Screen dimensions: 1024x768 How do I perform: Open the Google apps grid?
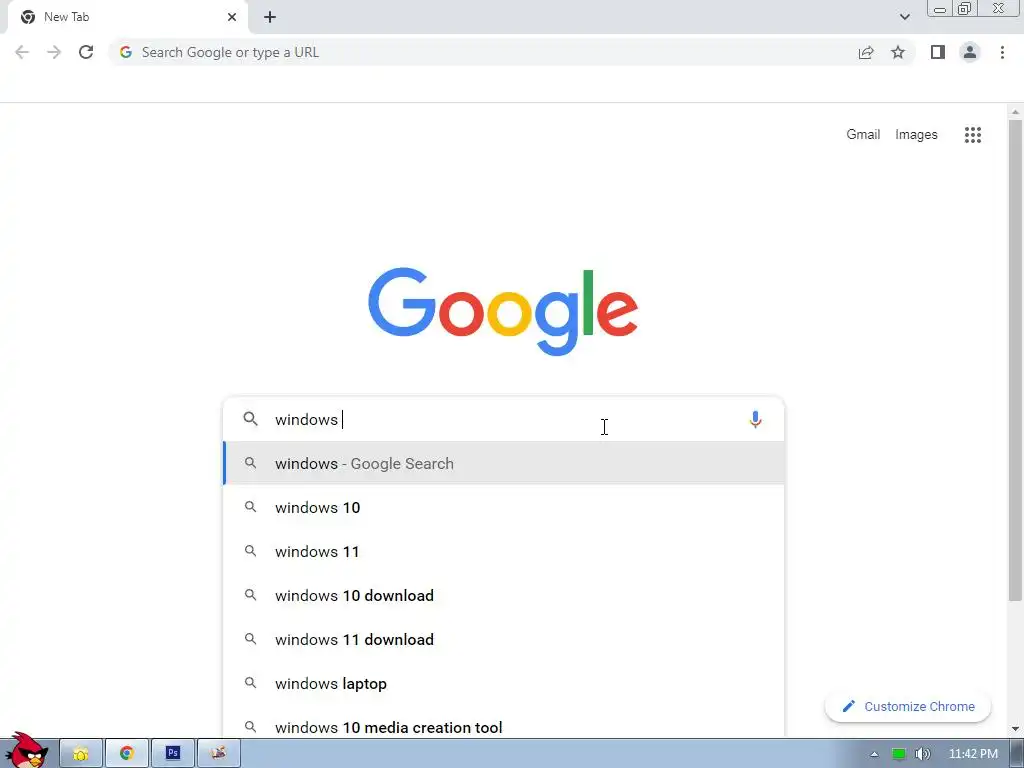click(x=973, y=135)
